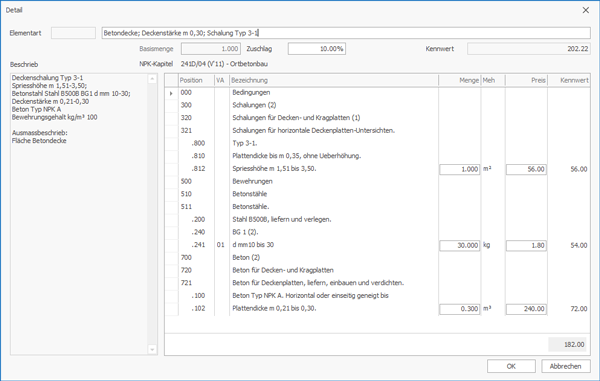Select row .812 Spriesshöhe m 1,51 bis 3,50

tap(377, 169)
